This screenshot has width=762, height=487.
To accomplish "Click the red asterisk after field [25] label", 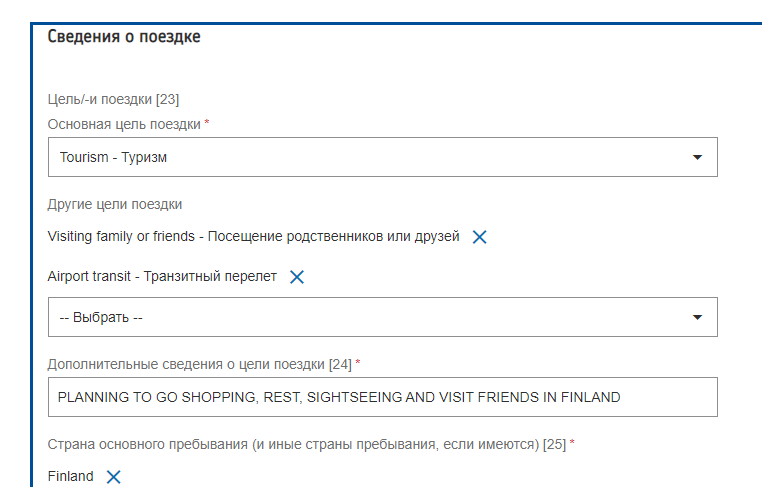I will [x=572, y=442].
